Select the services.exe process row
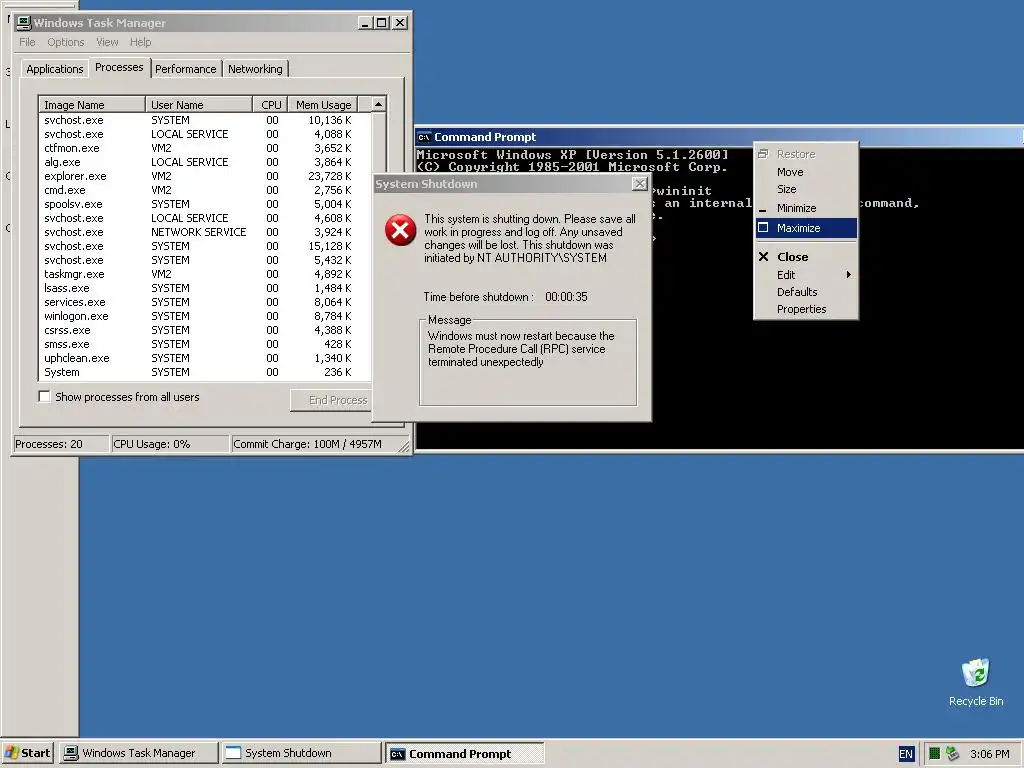The width and height of the screenshot is (1024, 768). (x=204, y=302)
